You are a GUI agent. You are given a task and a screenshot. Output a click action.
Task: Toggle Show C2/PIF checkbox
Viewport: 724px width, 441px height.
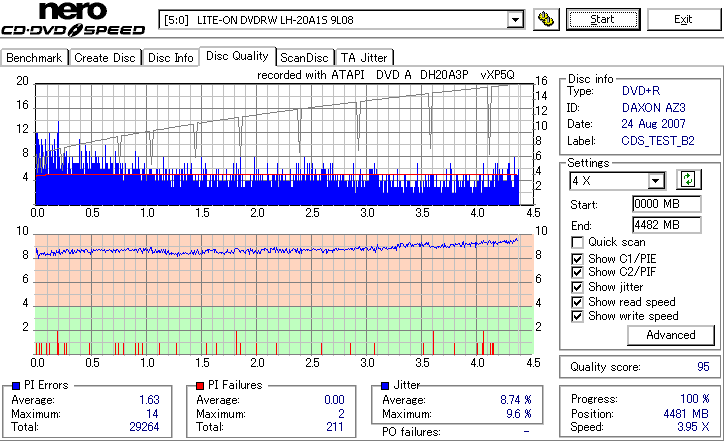pyautogui.click(x=577, y=272)
